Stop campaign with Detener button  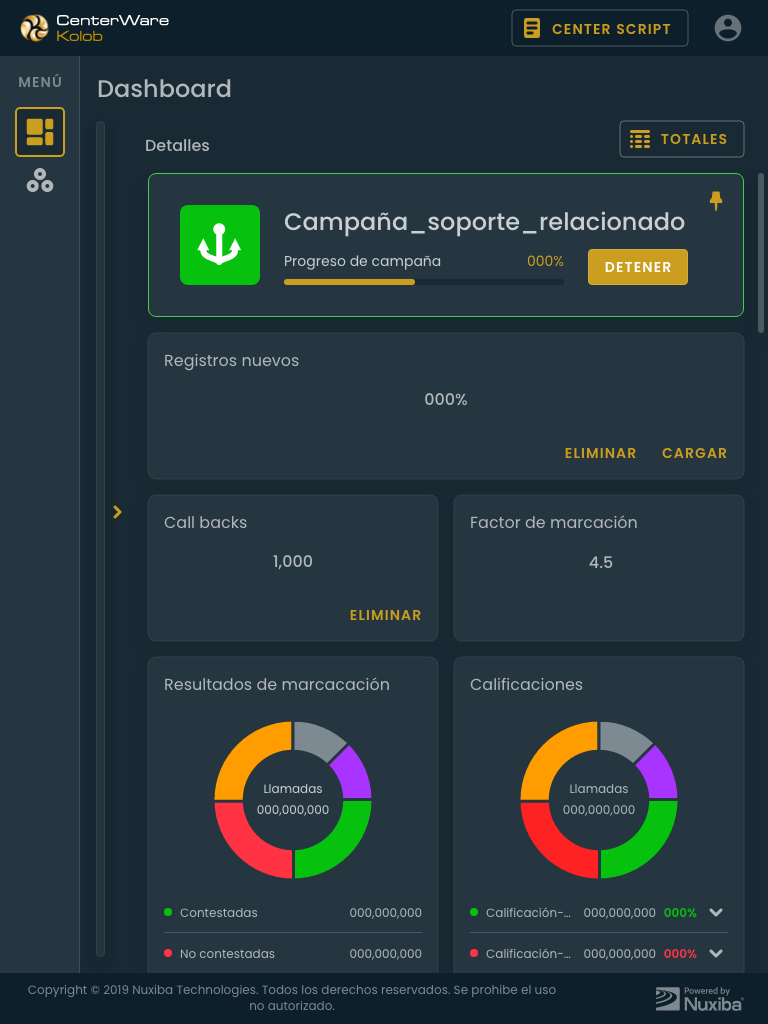click(x=638, y=267)
